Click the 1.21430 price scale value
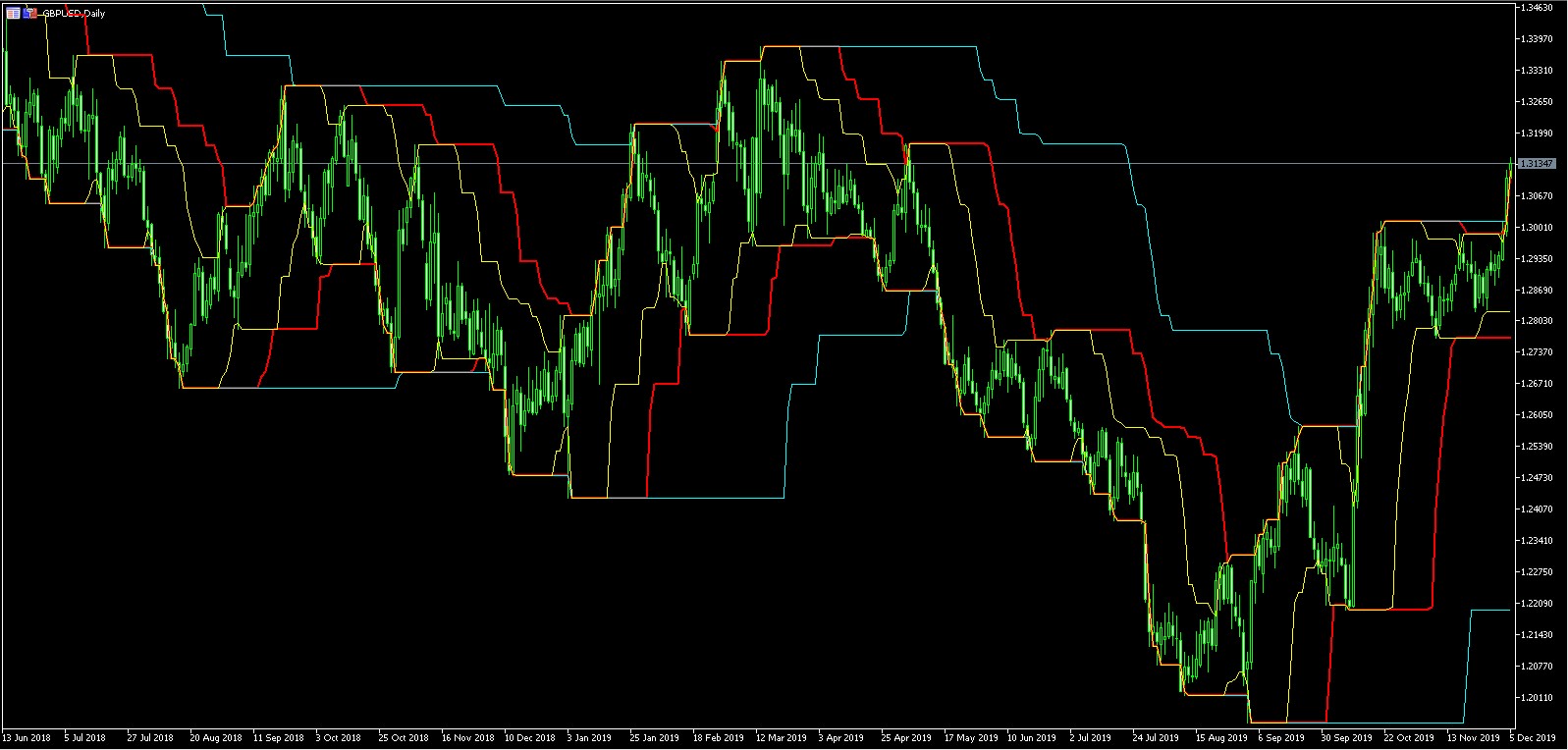 [x=1537, y=635]
